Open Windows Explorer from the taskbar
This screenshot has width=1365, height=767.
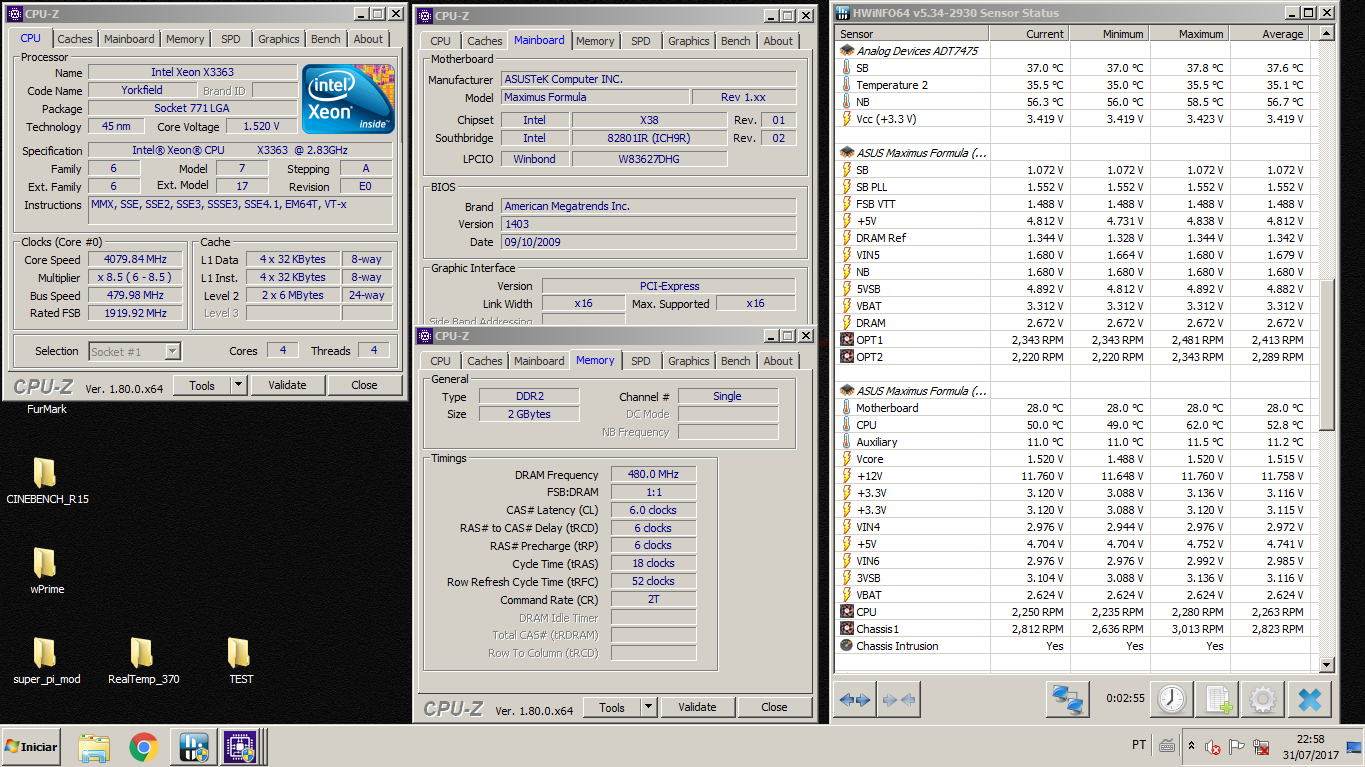click(x=94, y=747)
